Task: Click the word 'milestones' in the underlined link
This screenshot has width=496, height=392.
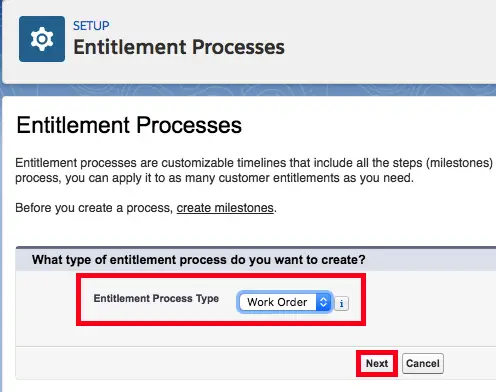Action: pyautogui.click(x=244, y=208)
